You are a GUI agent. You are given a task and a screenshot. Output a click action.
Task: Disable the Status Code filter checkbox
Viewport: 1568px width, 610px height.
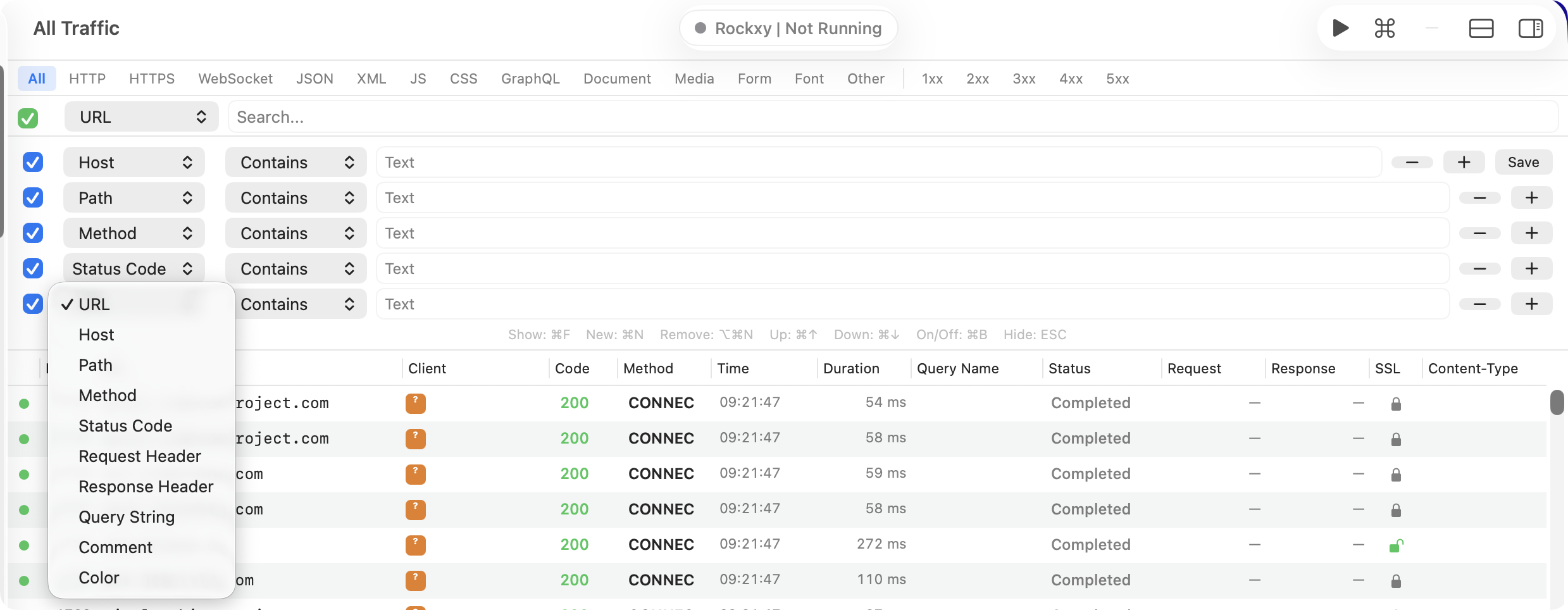(x=33, y=269)
